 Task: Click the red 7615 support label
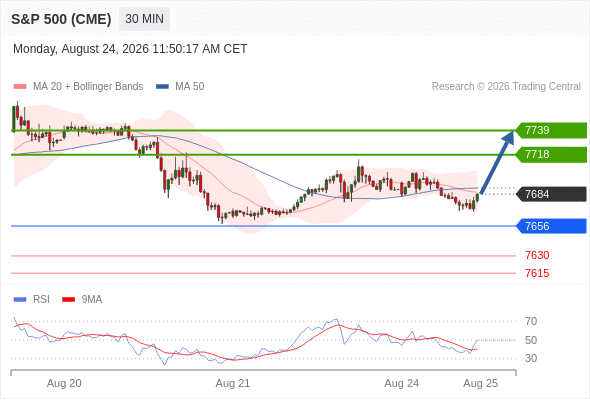[537, 273]
